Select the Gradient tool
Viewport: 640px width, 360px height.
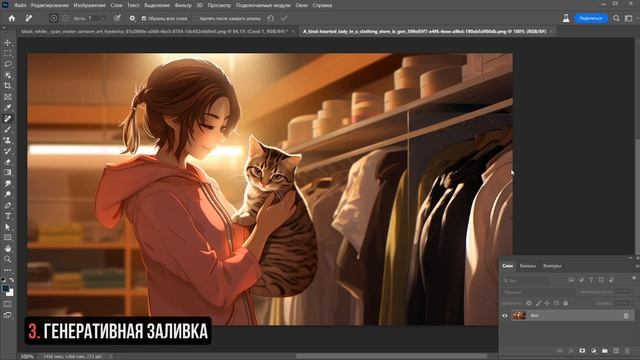click(8, 172)
